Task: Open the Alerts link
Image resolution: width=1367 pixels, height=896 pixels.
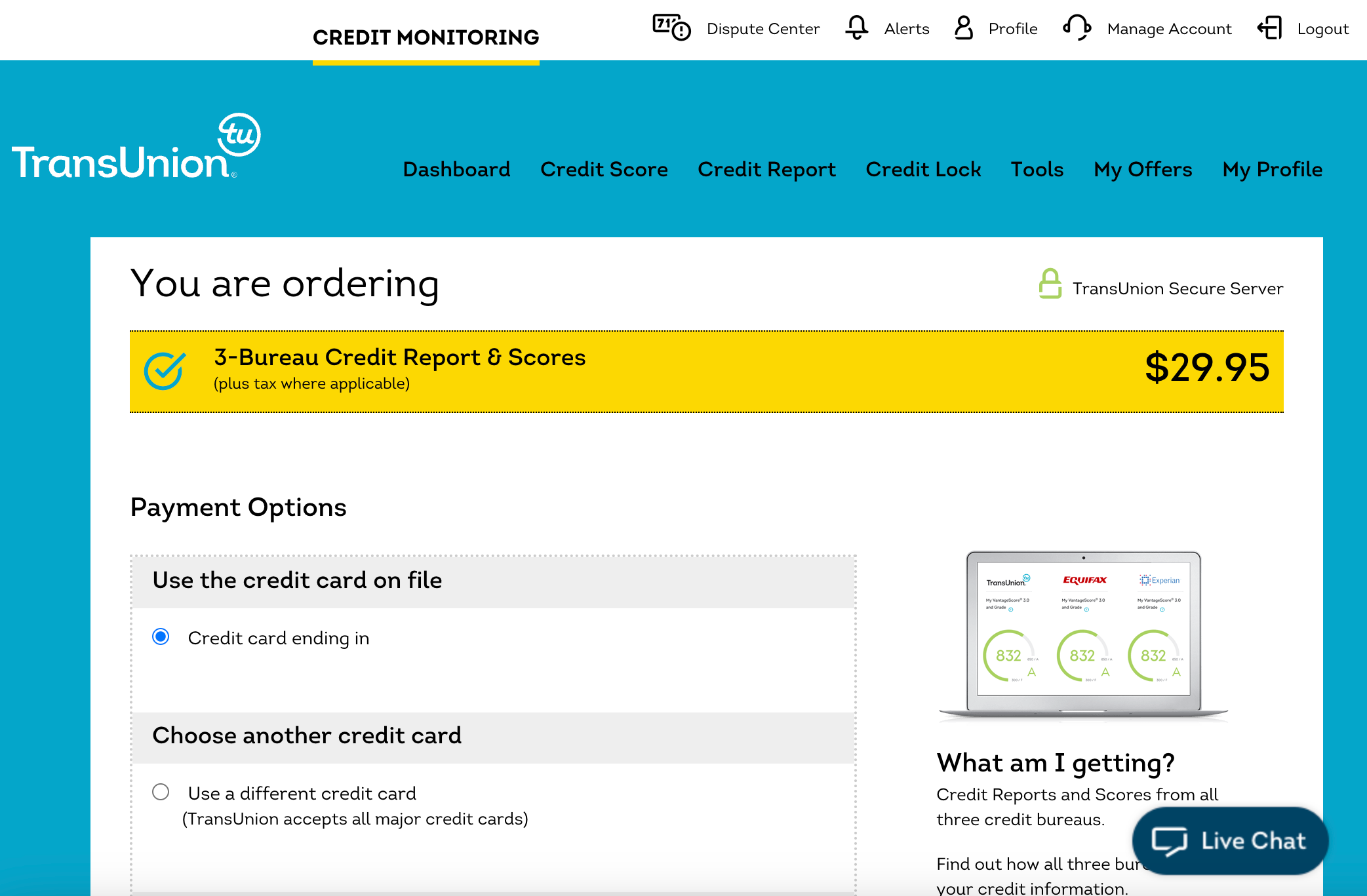Action: click(x=907, y=29)
